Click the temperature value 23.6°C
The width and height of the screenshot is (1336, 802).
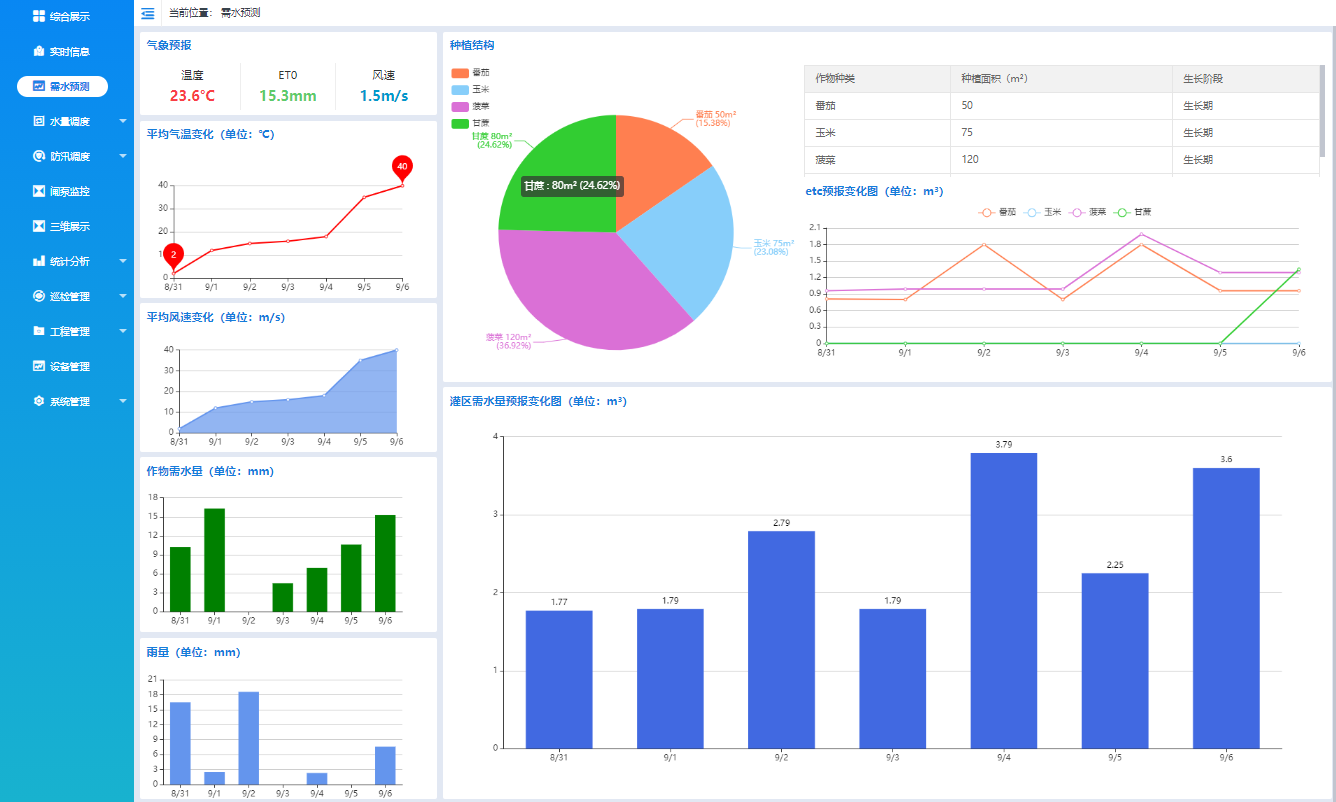point(192,96)
